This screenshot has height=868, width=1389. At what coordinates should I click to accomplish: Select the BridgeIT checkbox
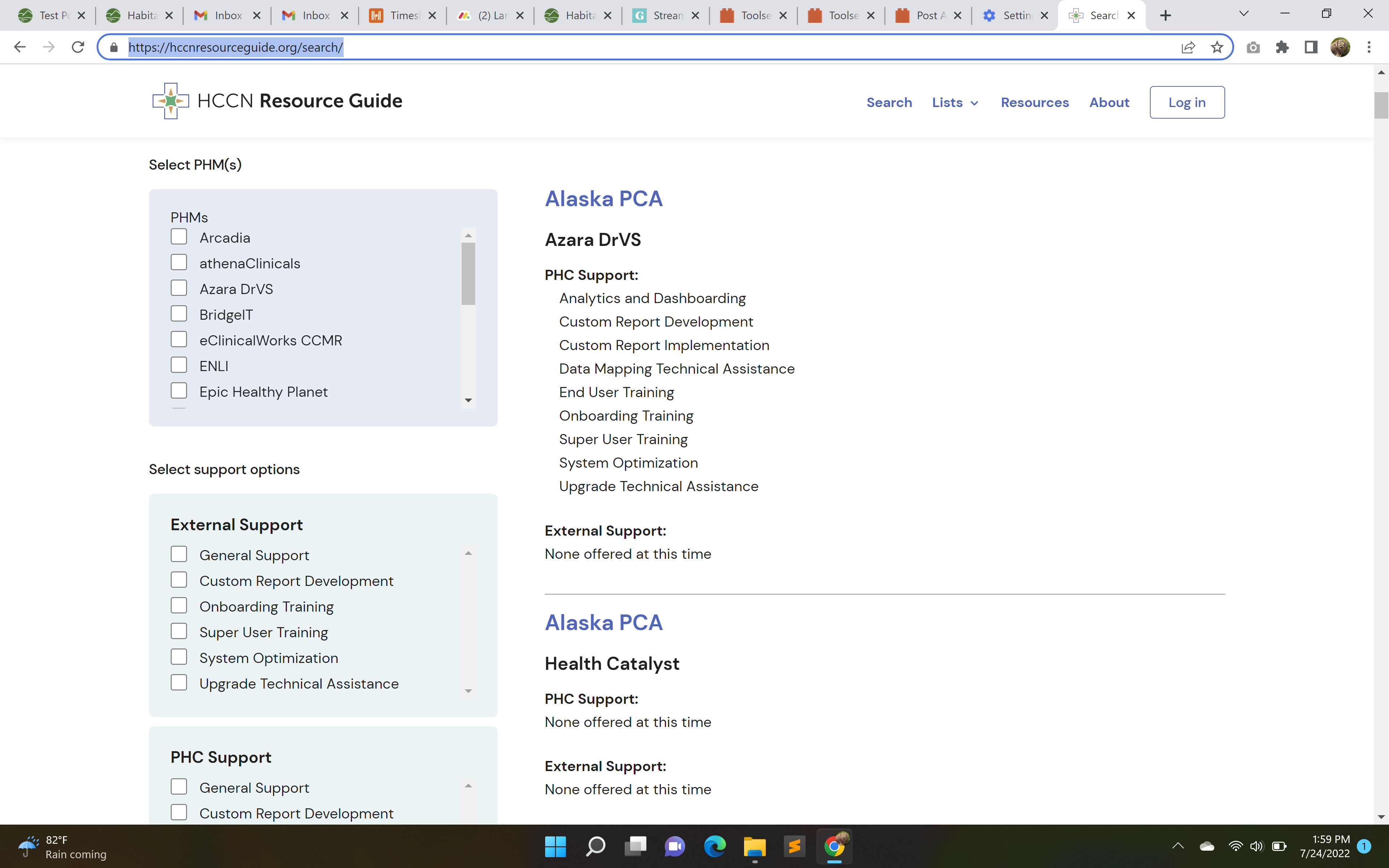179,314
